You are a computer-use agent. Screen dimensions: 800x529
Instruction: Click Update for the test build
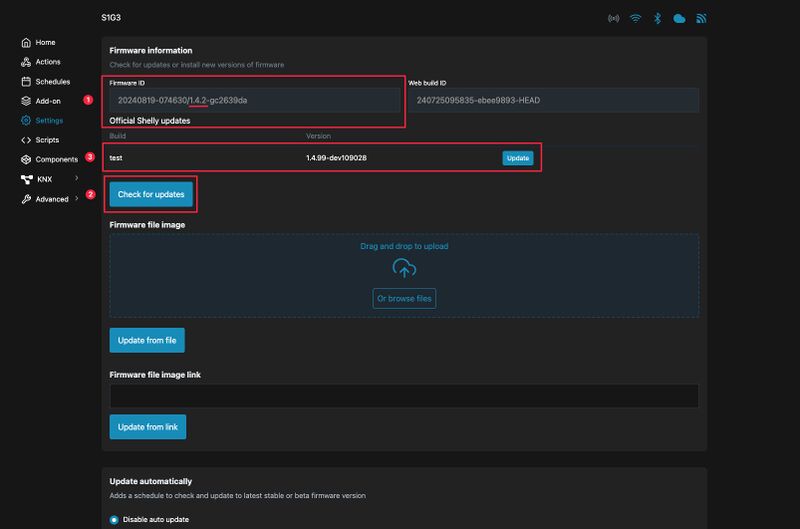coord(517,158)
